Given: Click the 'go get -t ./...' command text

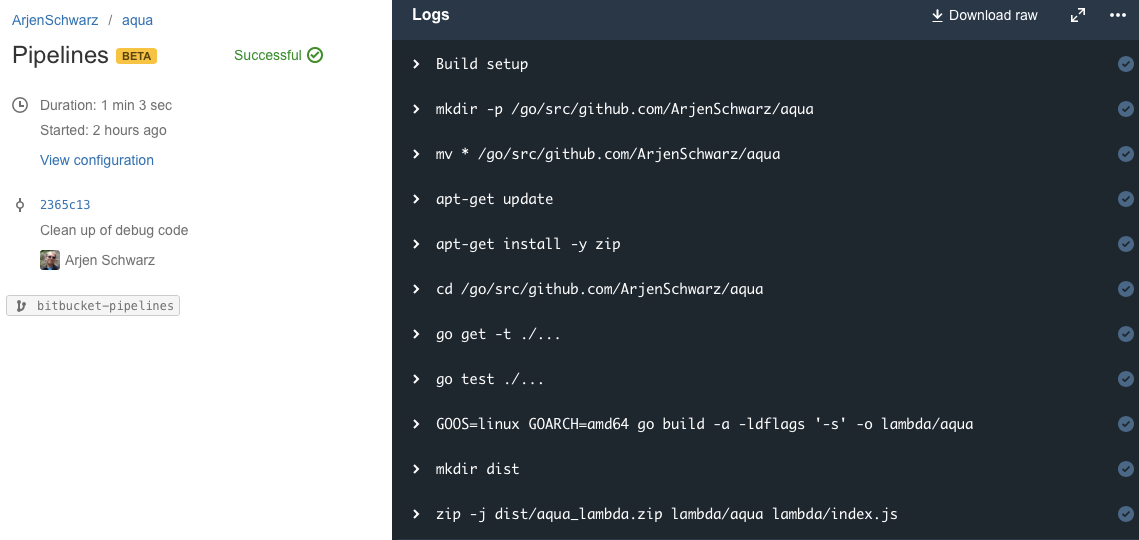Looking at the screenshot, I should pos(498,334).
